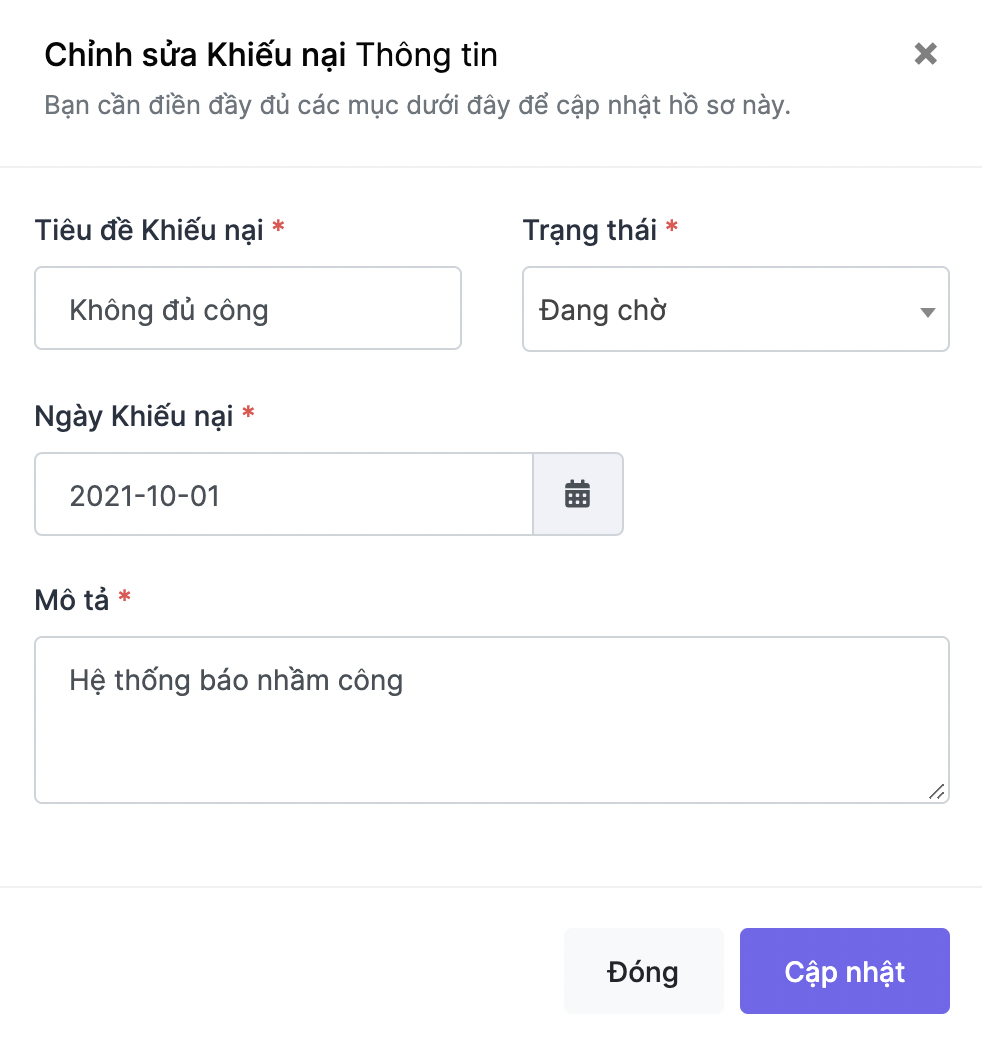Click inside the Mô tả description textarea
Viewport: 982px width, 1044px height.
tap(492, 720)
